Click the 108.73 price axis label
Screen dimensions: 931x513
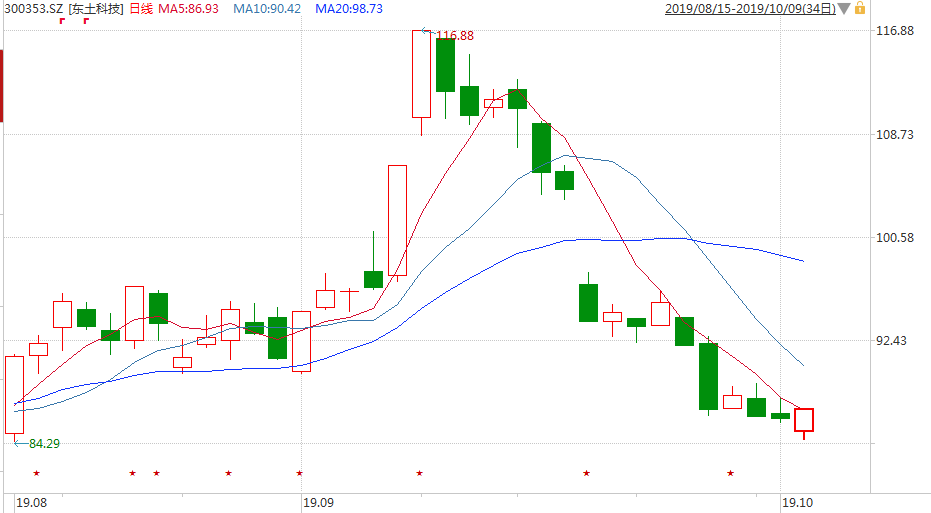[895, 134]
